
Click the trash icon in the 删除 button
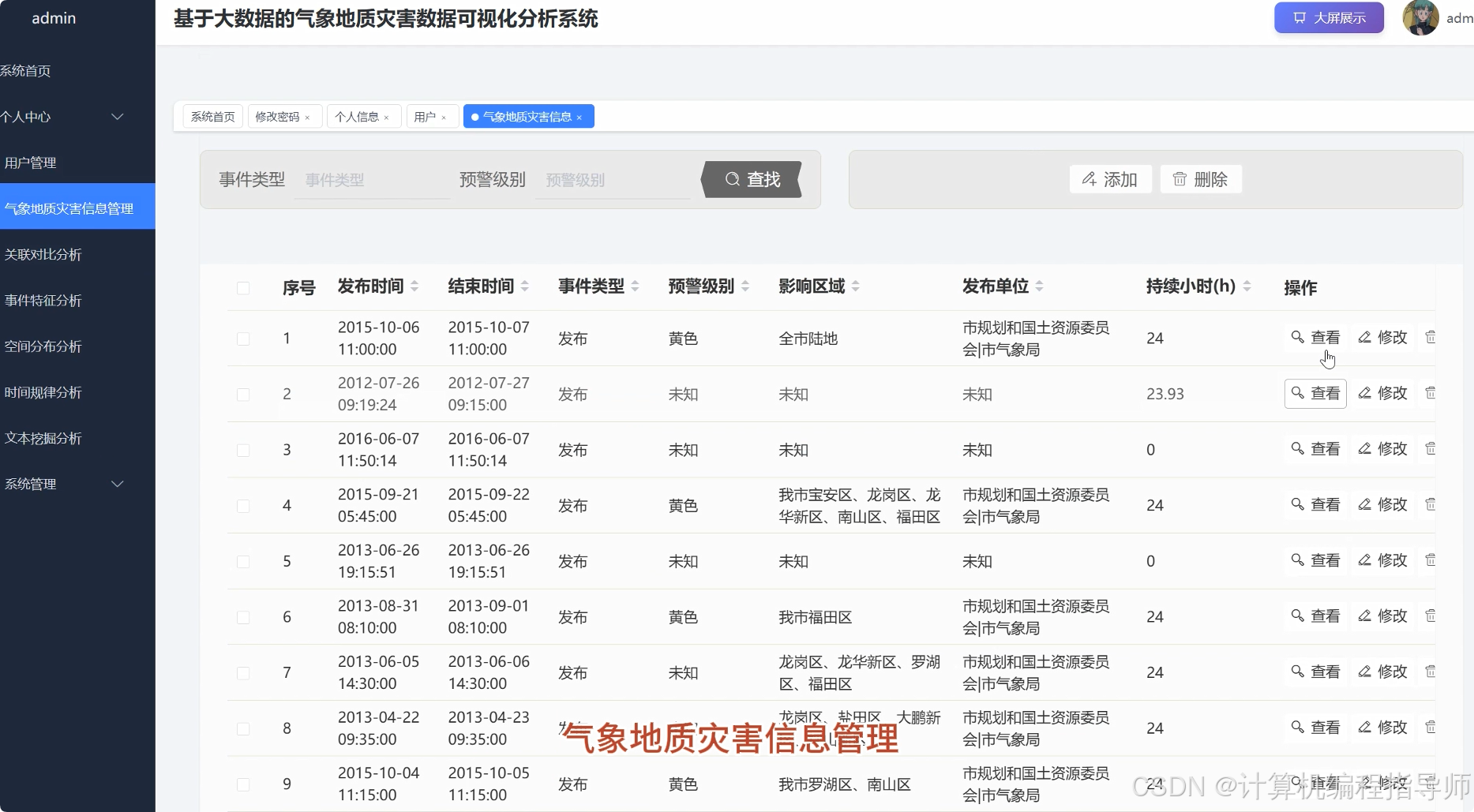tap(1180, 179)
